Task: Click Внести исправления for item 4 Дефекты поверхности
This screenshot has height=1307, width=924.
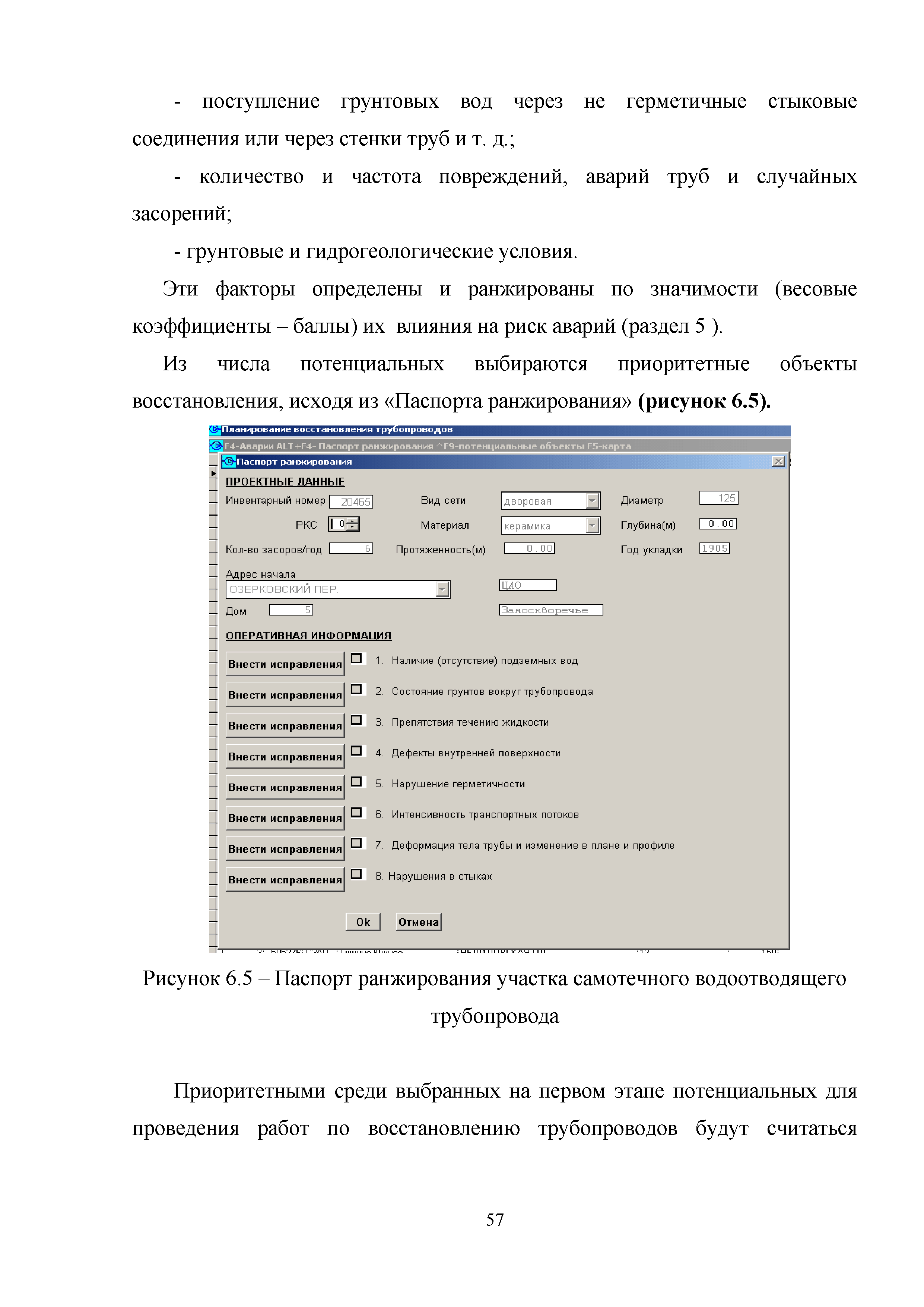Action: (x=285, y=756)
